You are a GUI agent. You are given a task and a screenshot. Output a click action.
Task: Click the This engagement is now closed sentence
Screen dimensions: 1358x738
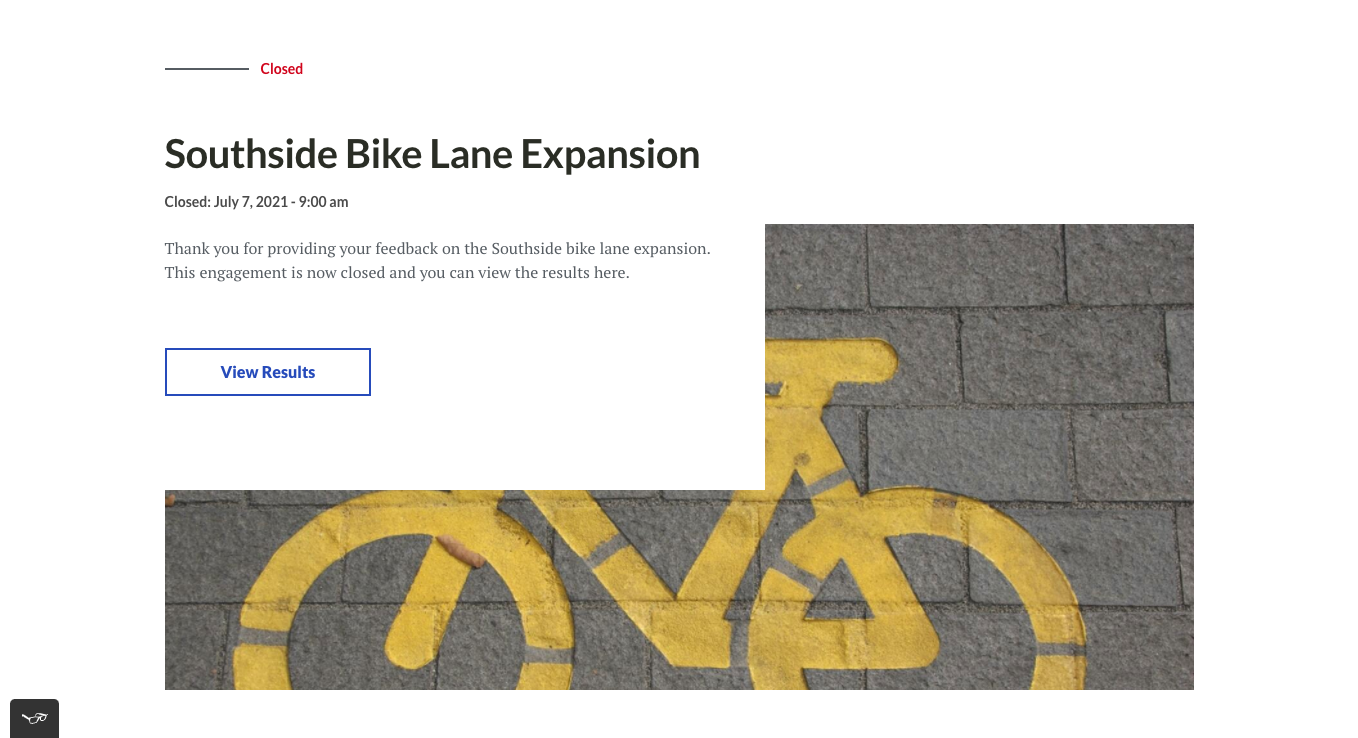[397, 272]
